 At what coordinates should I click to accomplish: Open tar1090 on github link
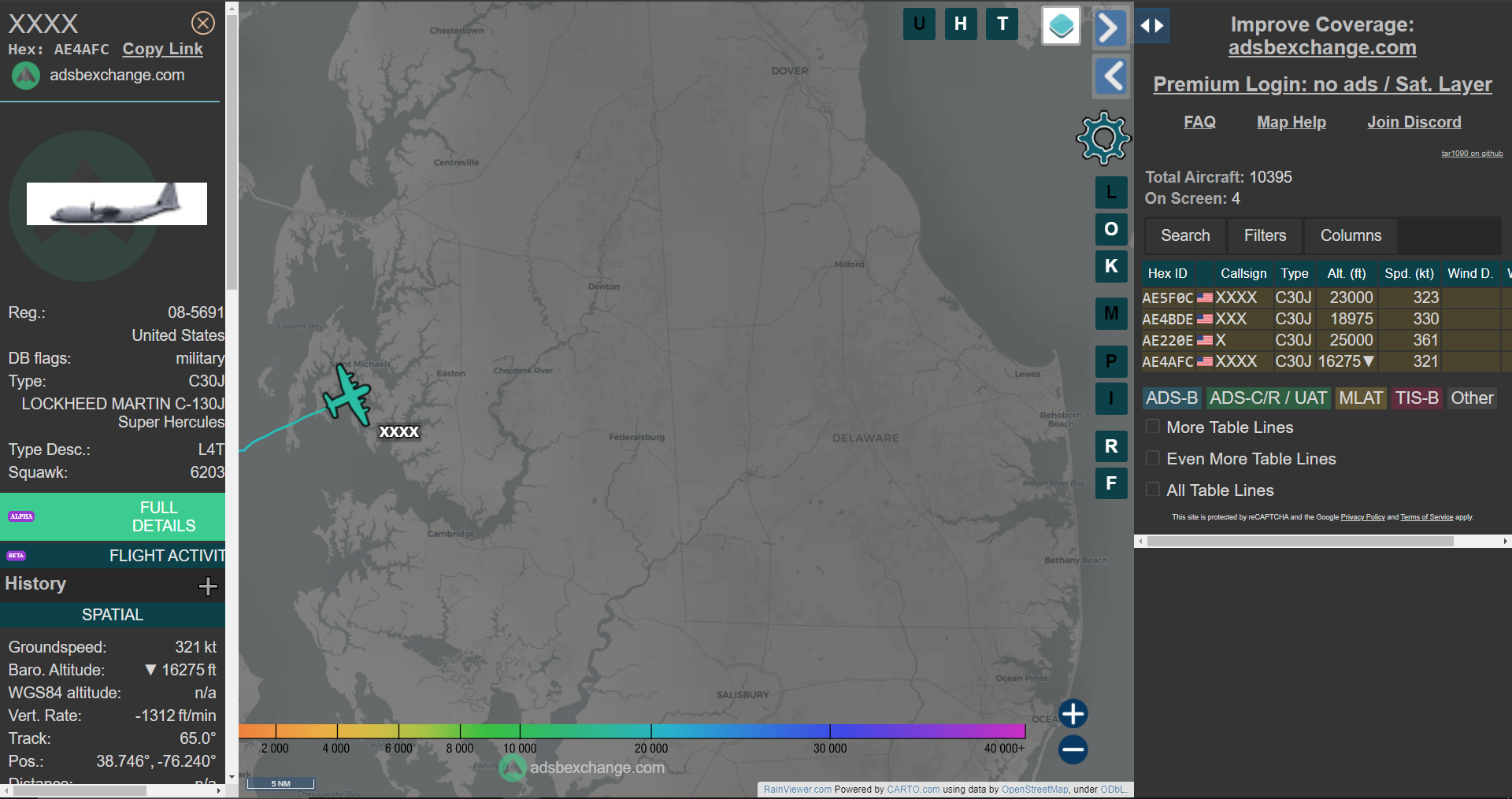pyautogui.click(x=1472, y=154)
